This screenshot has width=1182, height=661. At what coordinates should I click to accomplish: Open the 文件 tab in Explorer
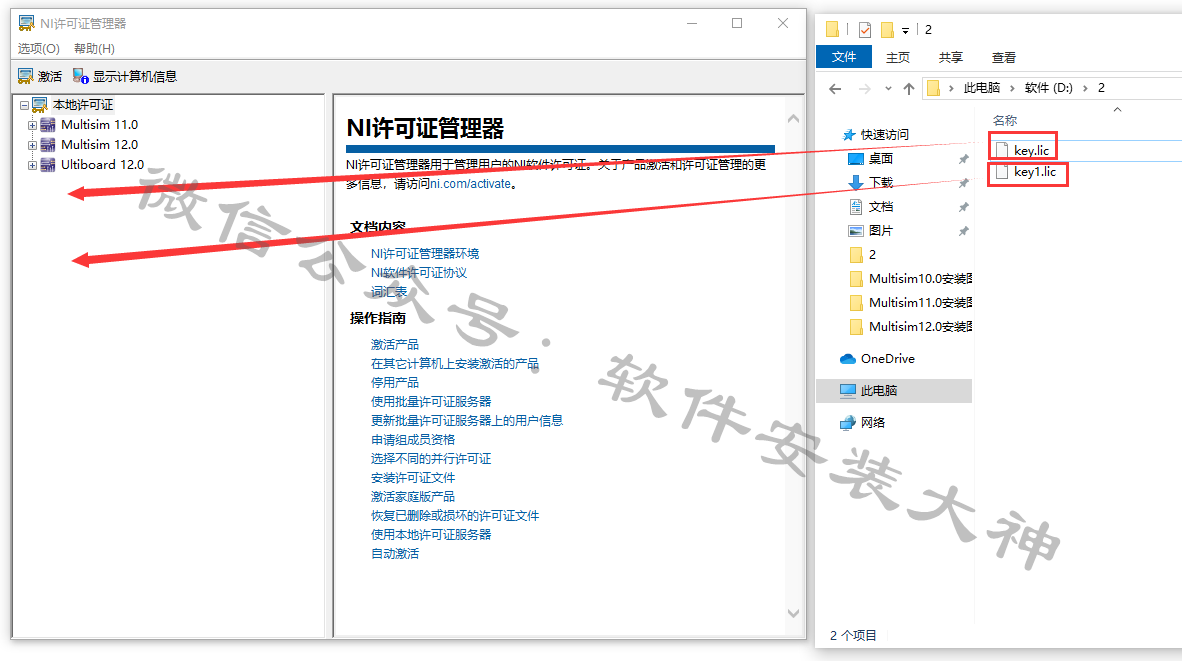(x=844, y=57)
